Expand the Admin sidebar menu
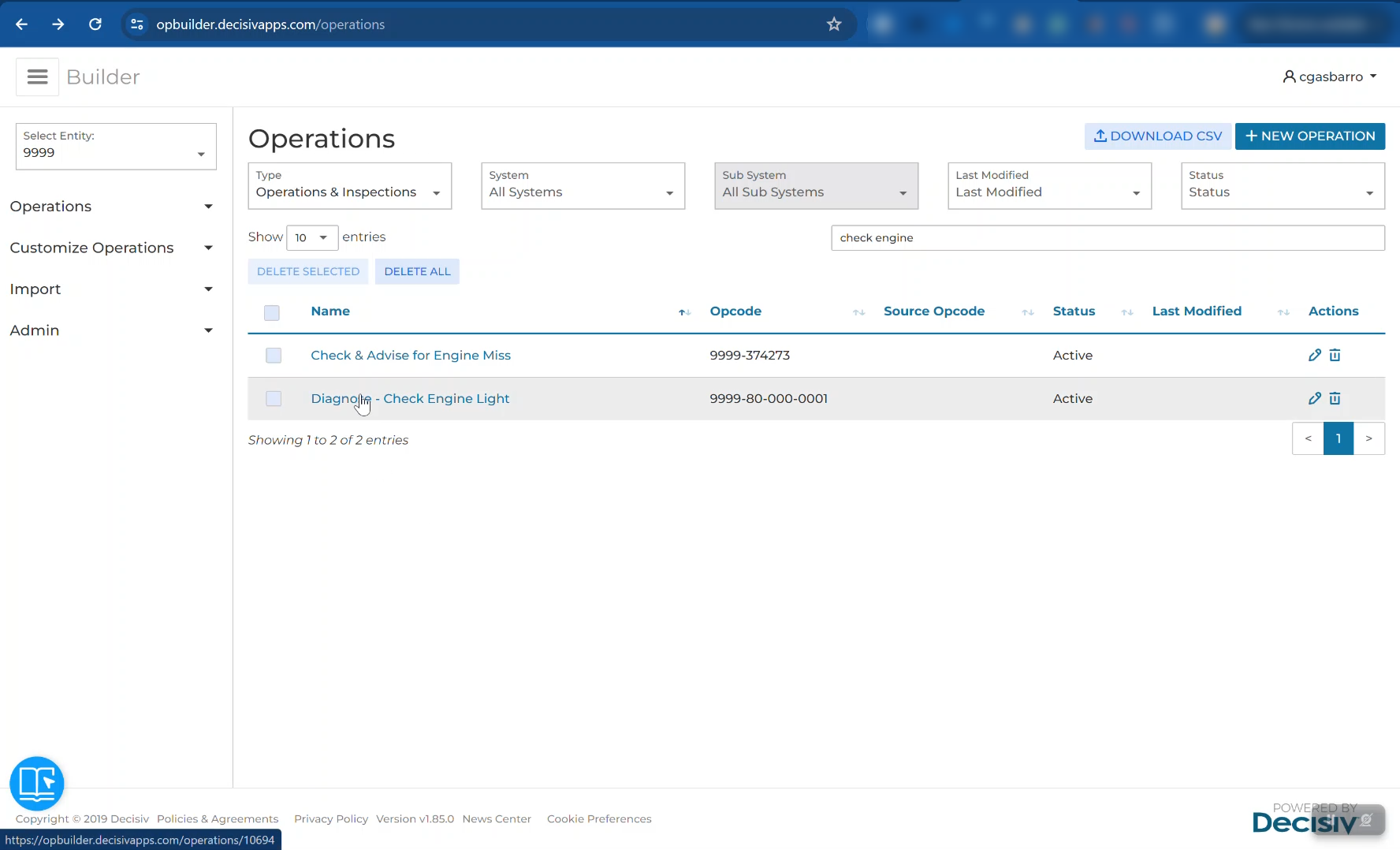 (x=112, y=330)
